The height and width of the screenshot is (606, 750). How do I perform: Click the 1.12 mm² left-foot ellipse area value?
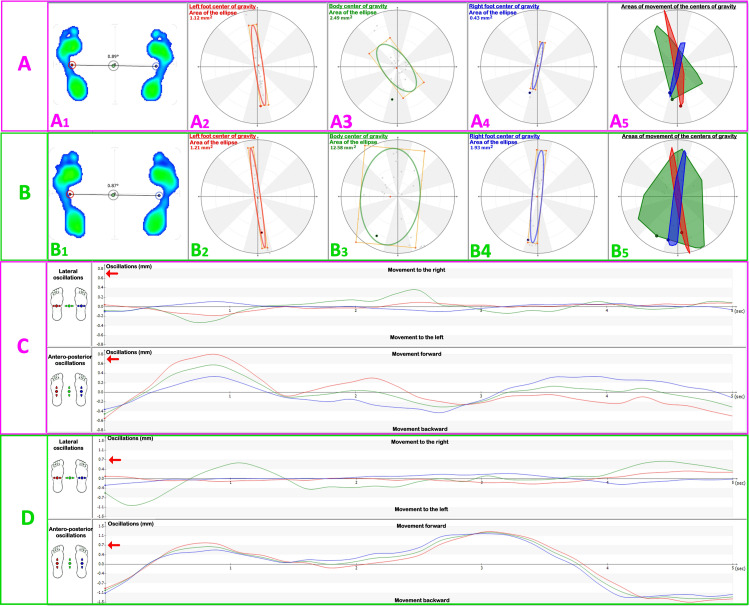pyautogui.click(x=201, y=18)
